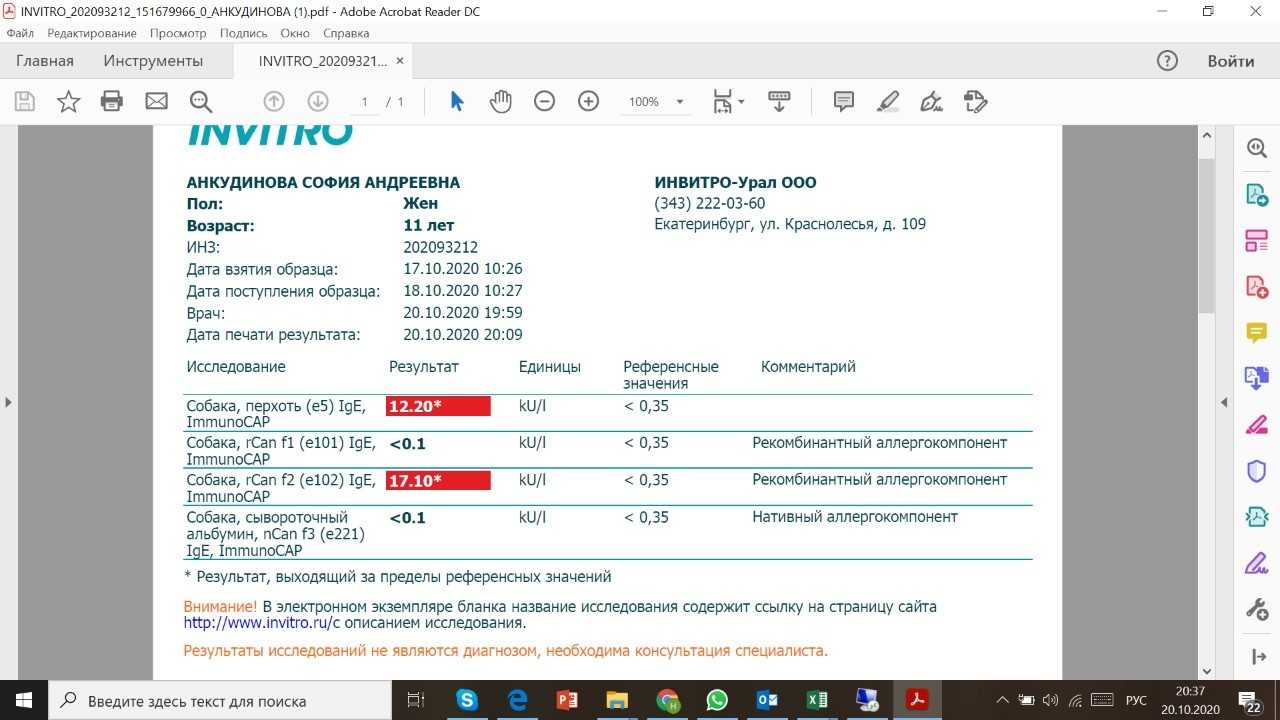The height and width of the screenshot is (720, 1280).
Task: Open Export PDF tool in sidebar
Action: click(x=1256, y=195)
